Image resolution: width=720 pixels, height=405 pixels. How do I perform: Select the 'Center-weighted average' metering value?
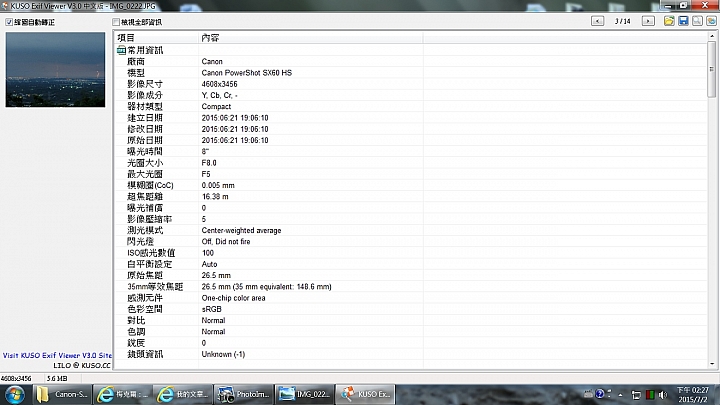[x=242, y=231]
